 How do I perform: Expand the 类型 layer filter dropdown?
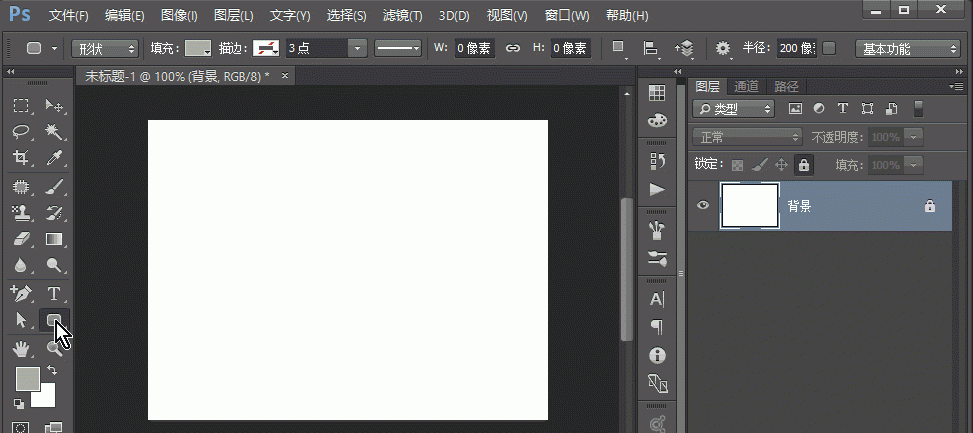point(734,108)
